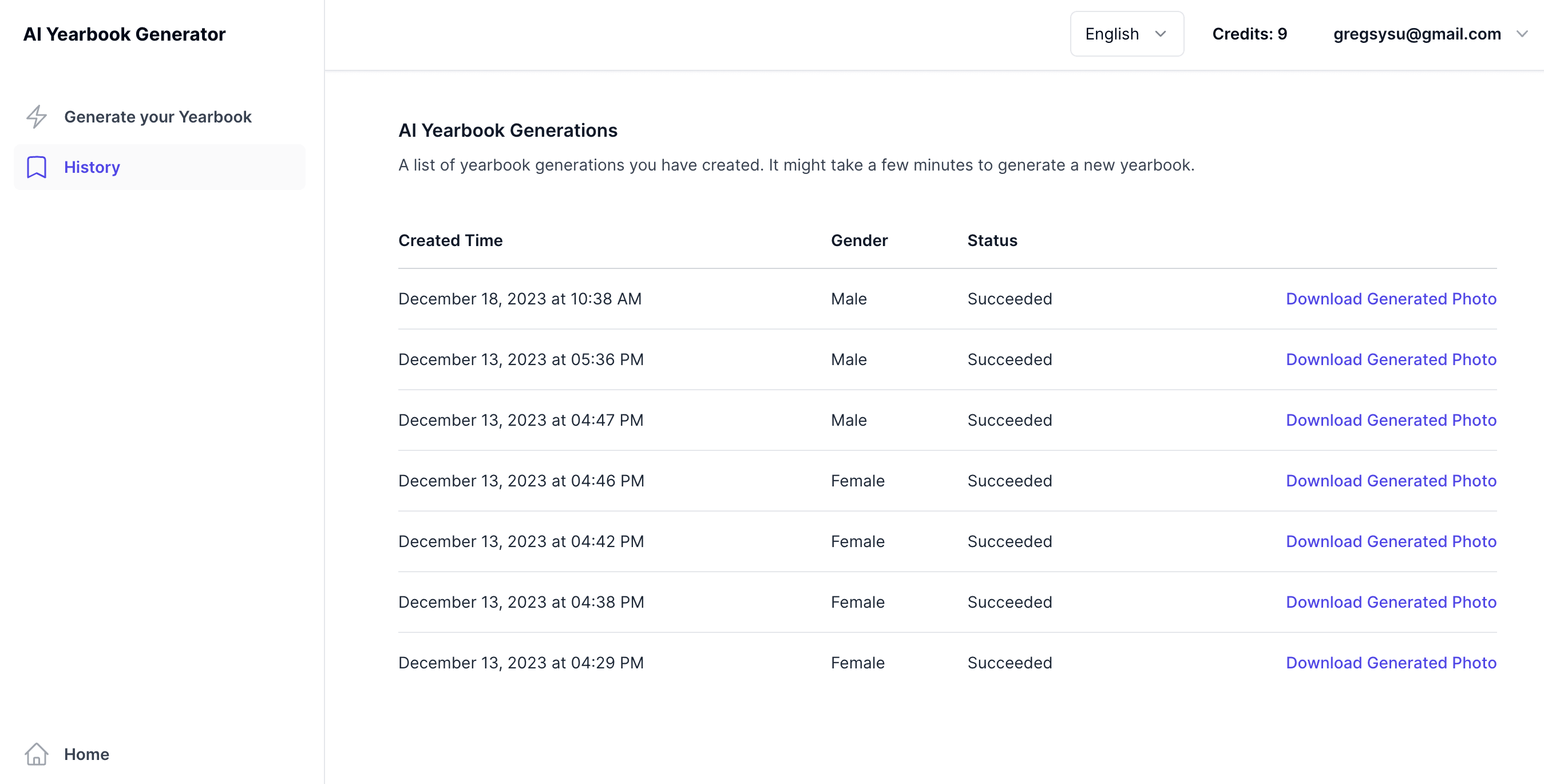This screenshot has height=784, width=1544.
Task: Click Succeeded status in 04:38 PM row
Action: 1009,602
